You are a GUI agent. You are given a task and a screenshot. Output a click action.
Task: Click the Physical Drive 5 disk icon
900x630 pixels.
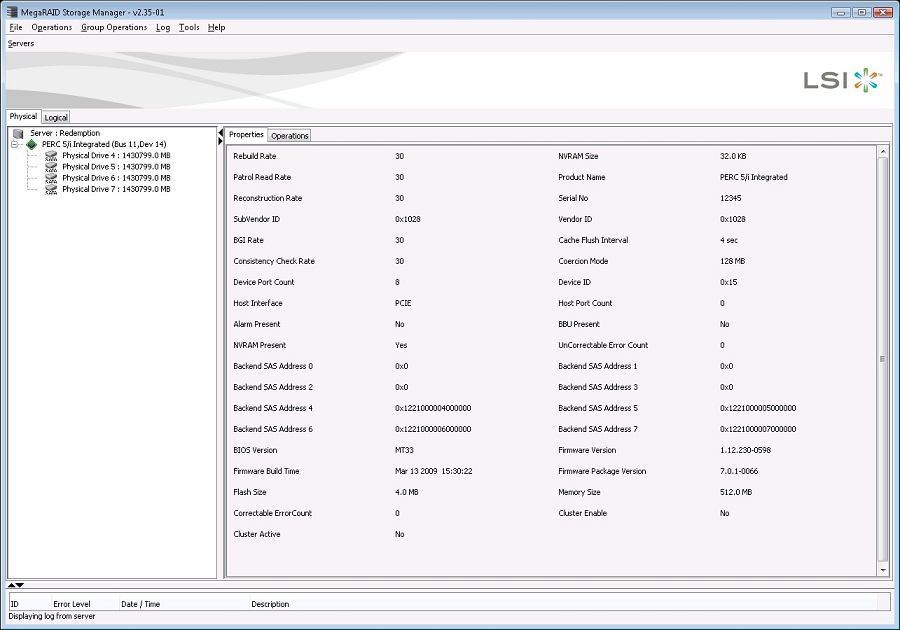(x=51, y=167)
